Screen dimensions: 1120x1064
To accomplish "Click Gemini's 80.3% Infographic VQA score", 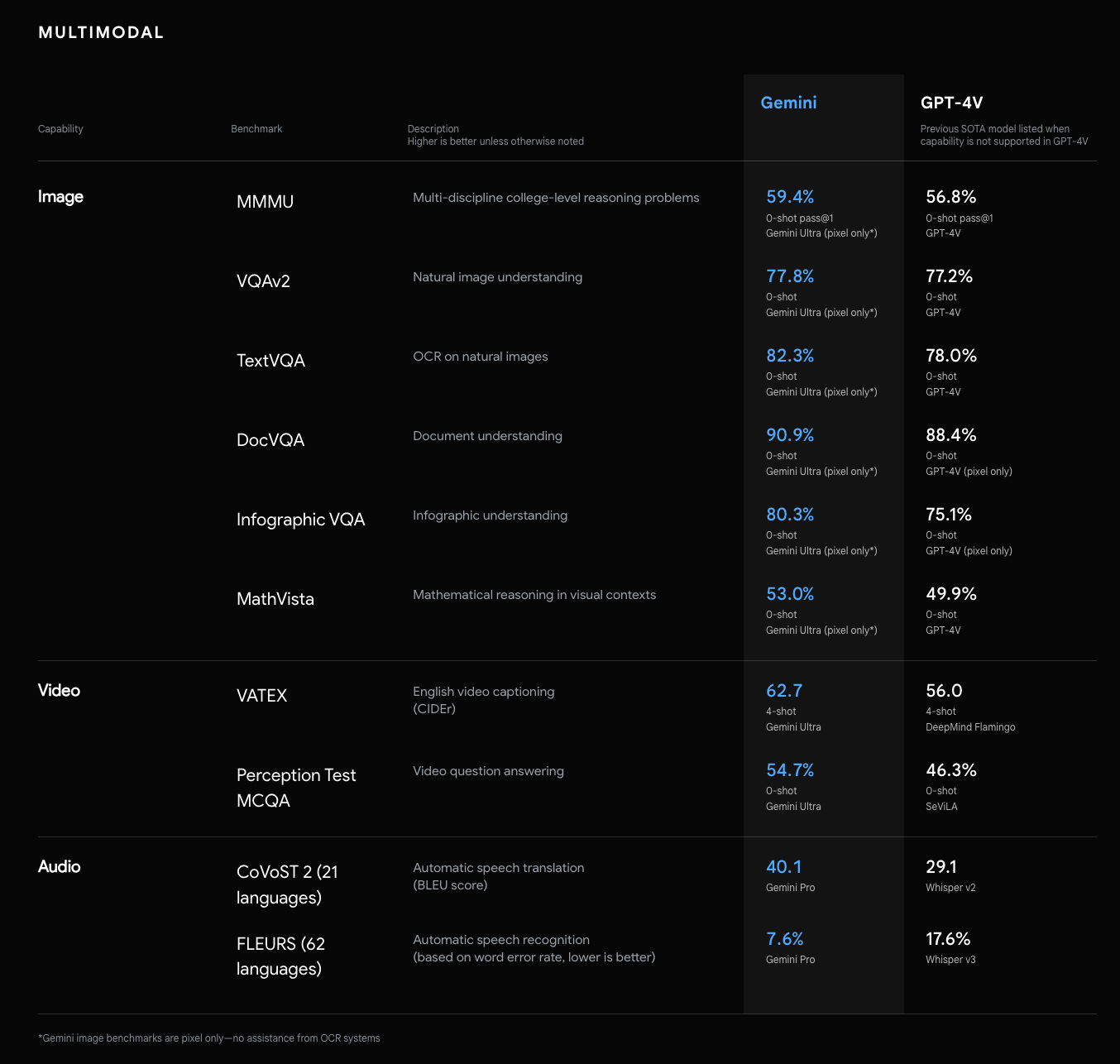I will point(790,515).
